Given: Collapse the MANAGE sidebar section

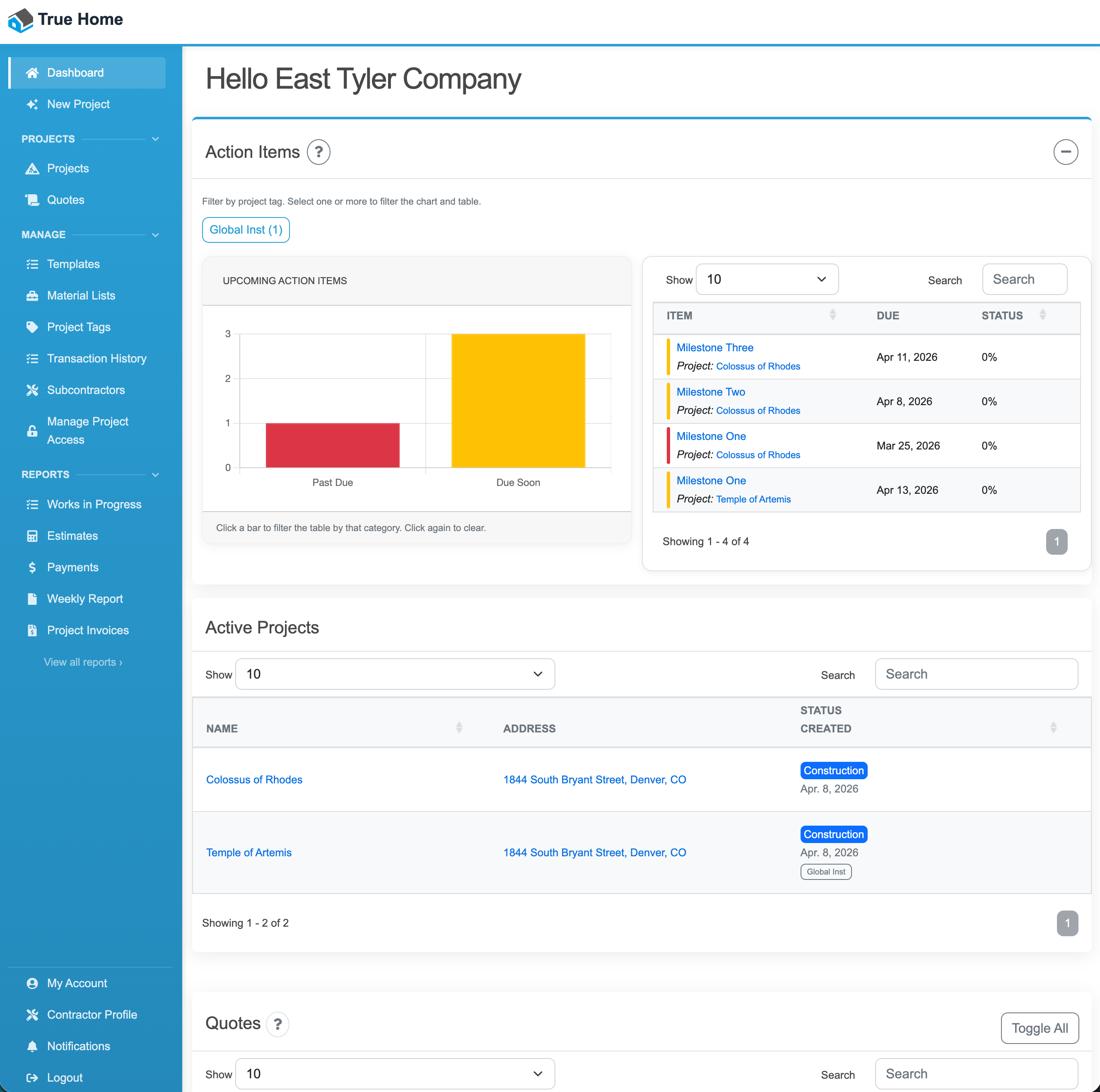Looking at the screenshot, I should [155, 235].
